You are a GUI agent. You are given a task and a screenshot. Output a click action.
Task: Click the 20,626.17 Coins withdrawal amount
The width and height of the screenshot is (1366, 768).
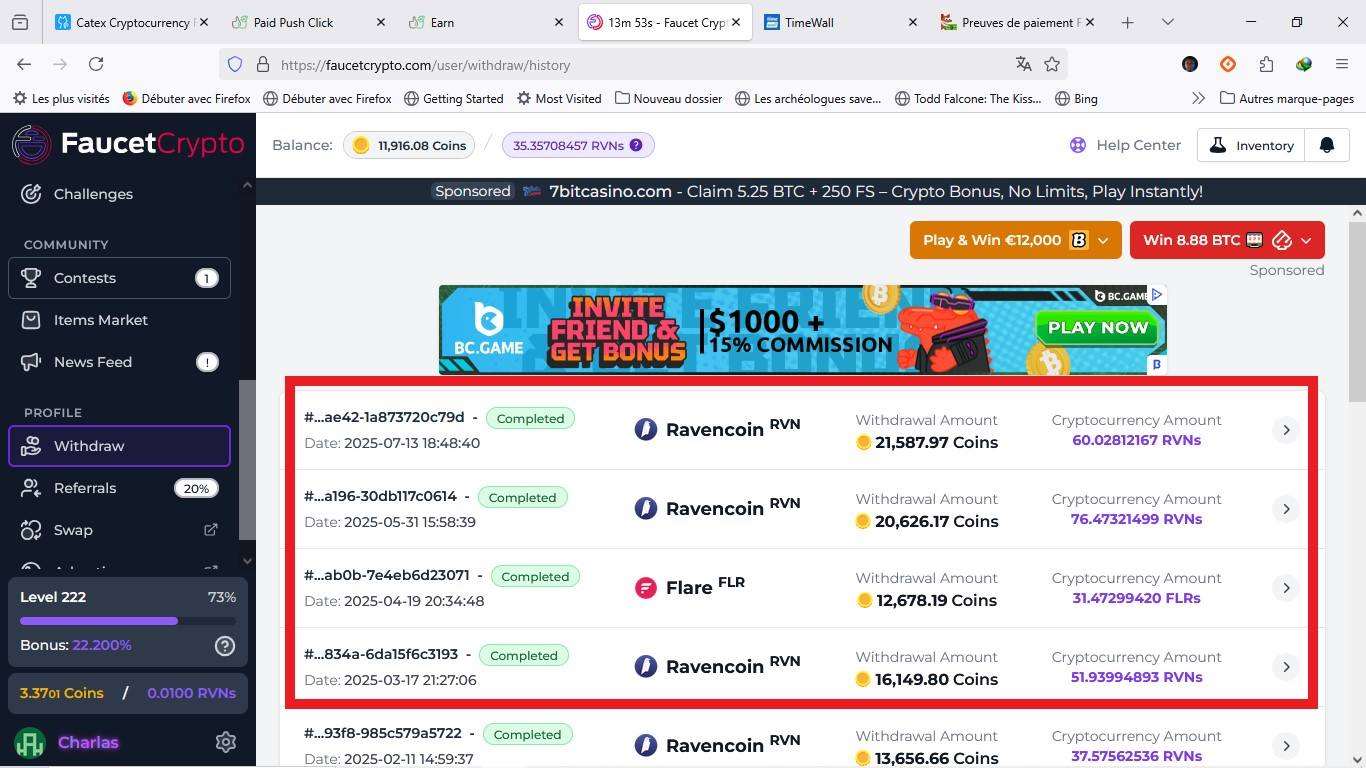(x=927, y=521)
